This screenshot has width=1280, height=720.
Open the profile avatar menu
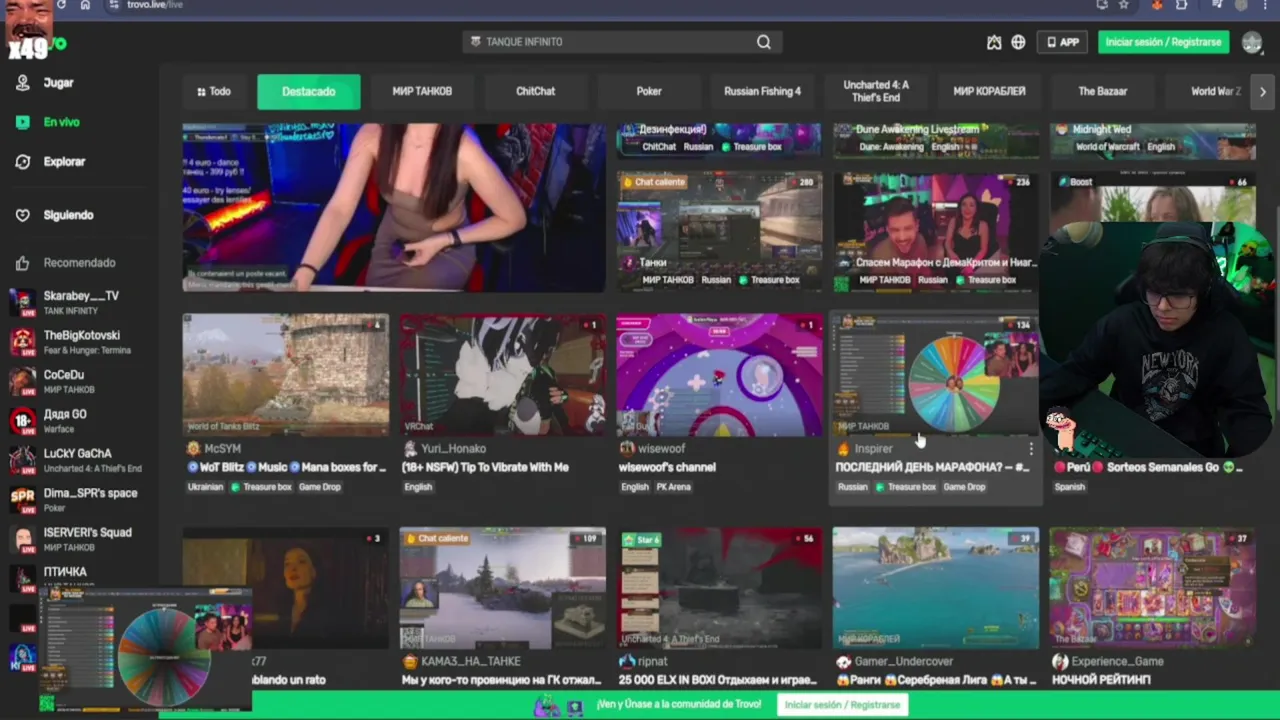[x=1252, y=42]
